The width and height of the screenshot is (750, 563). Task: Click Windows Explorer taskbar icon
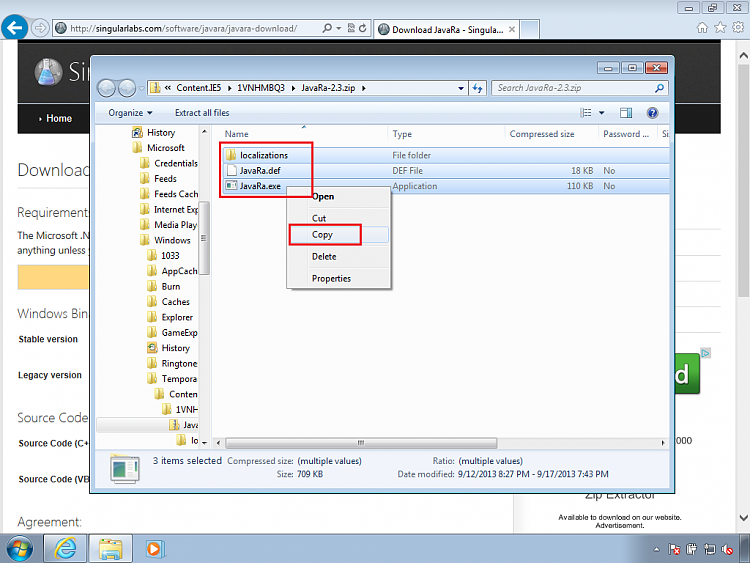click(110, 549)
